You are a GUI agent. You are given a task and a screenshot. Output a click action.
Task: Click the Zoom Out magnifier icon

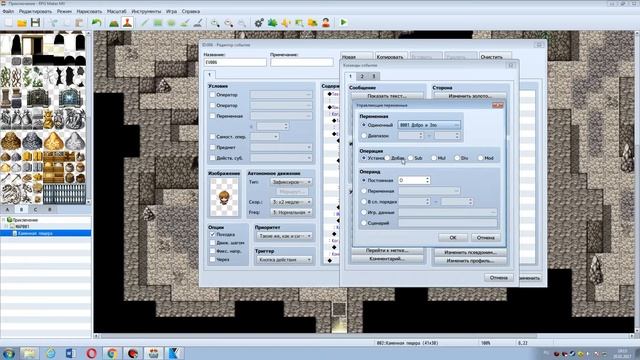[229, 23]
